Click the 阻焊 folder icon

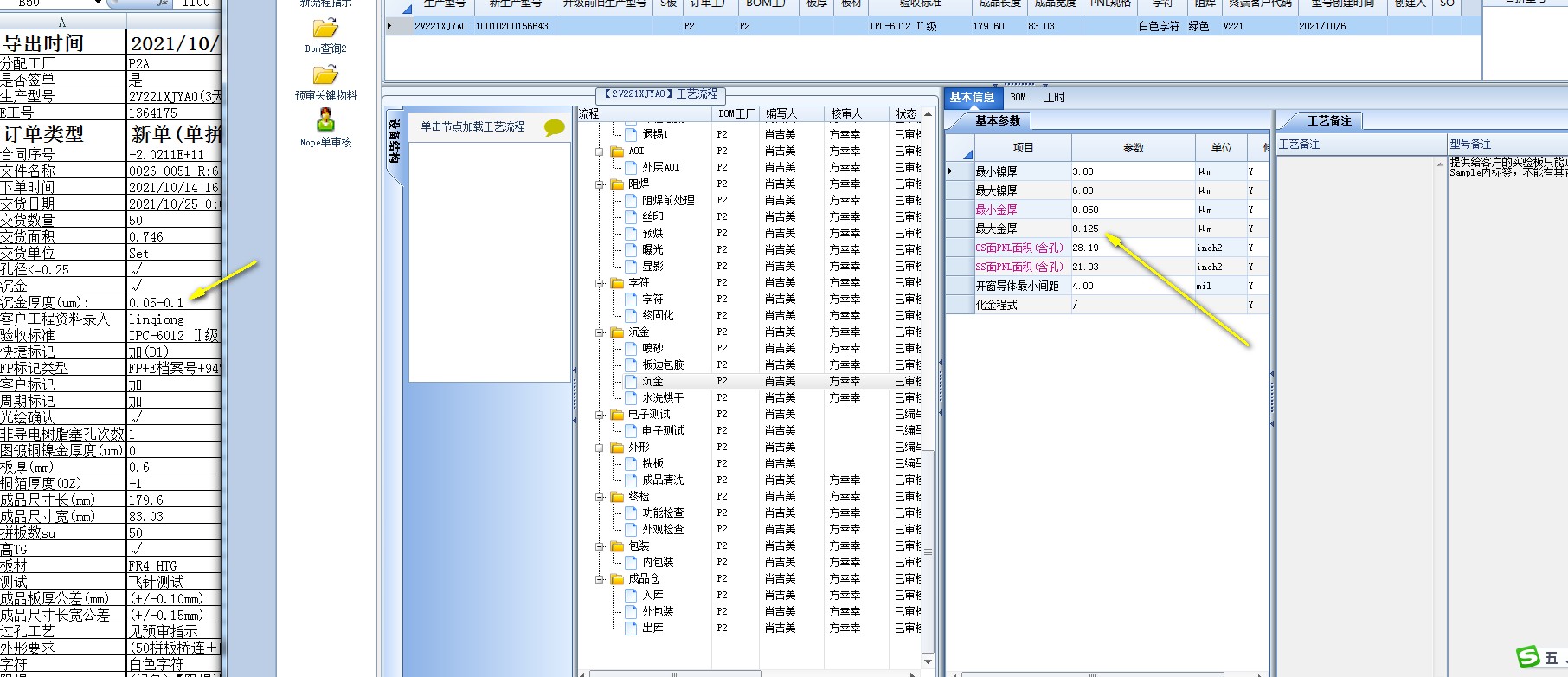pos(617,184)
